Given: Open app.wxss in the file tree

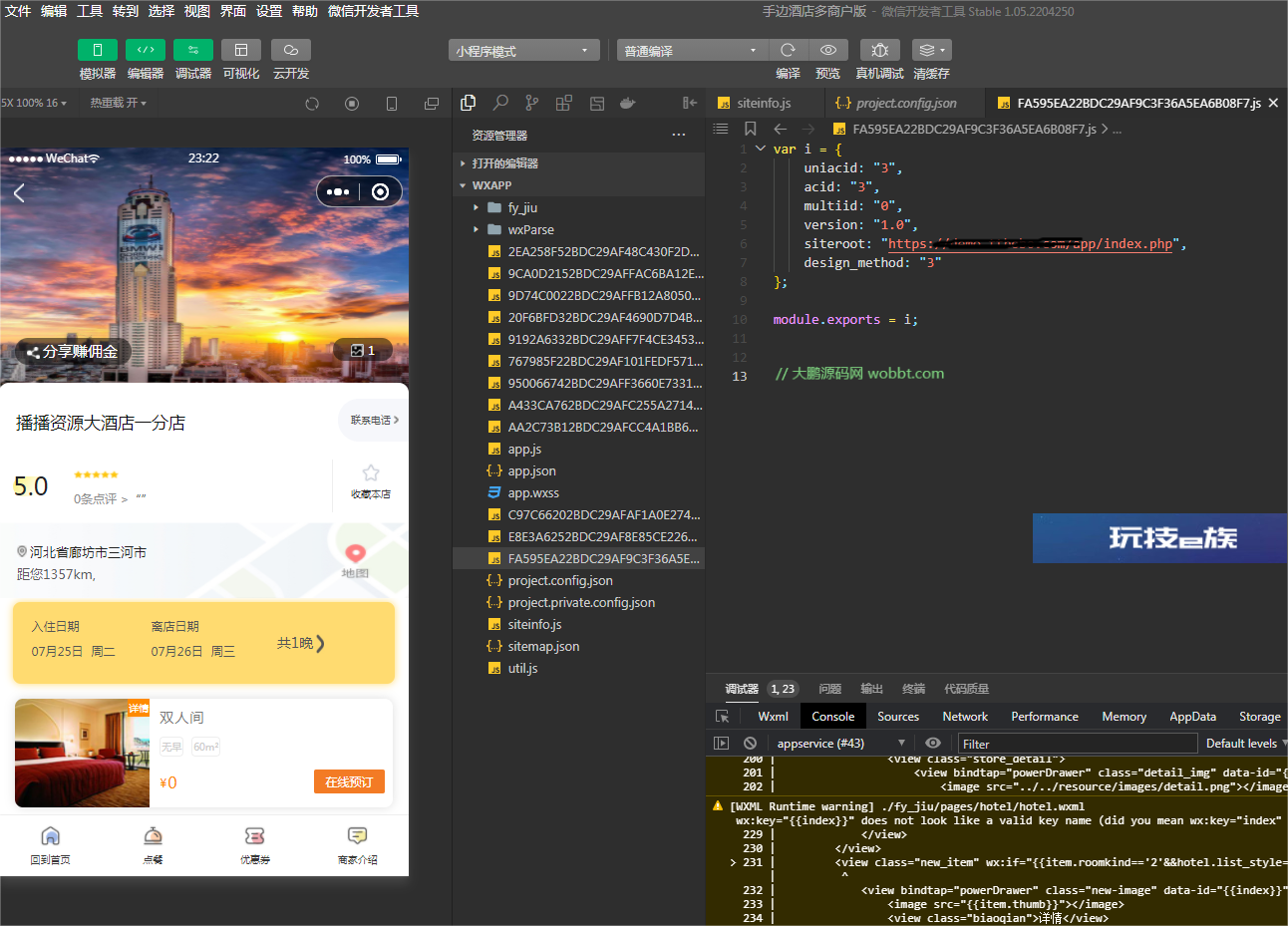Looking at the screenshot, I should [x=579, y=492].
